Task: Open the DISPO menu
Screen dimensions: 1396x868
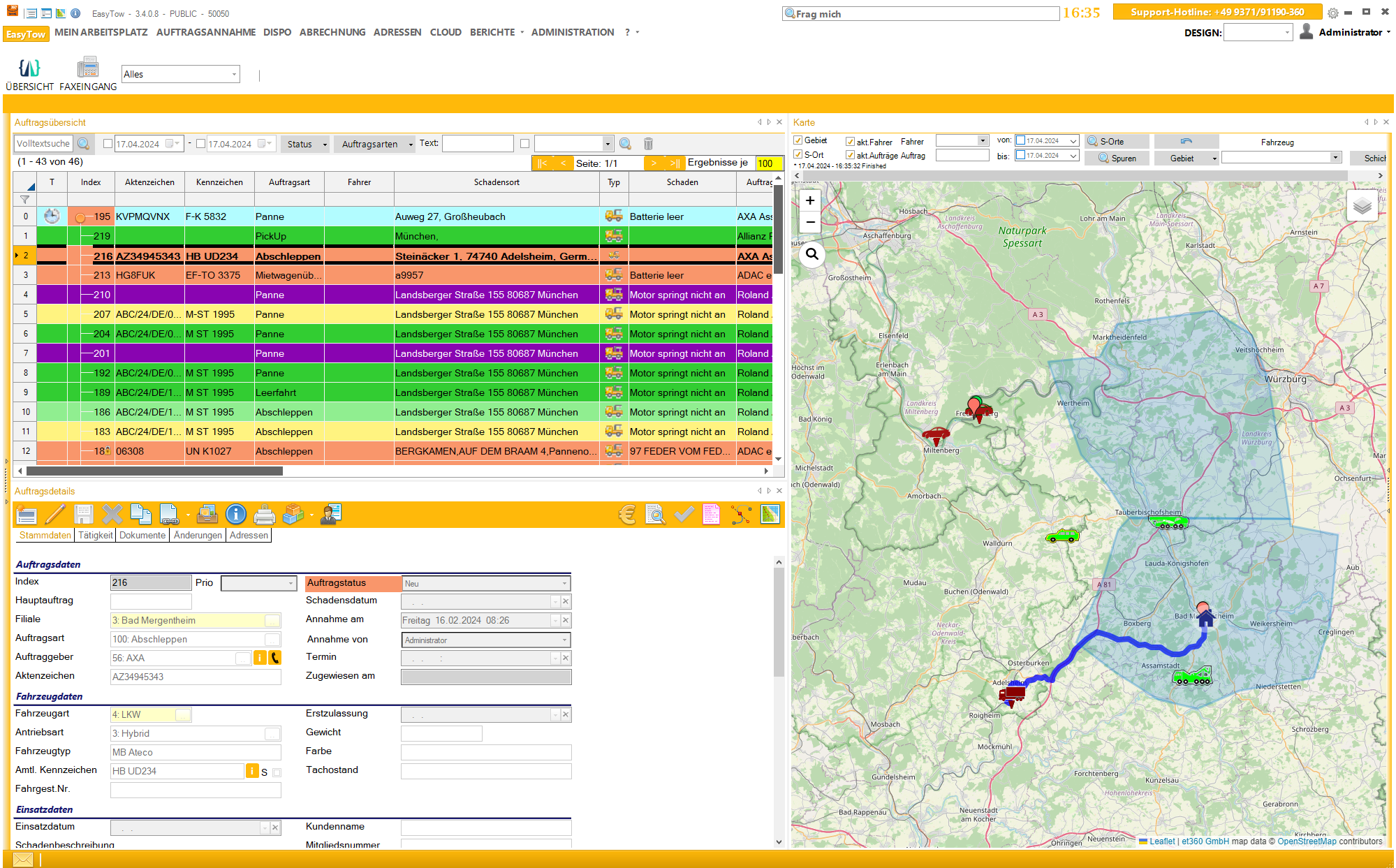Action: click(277, 32)
